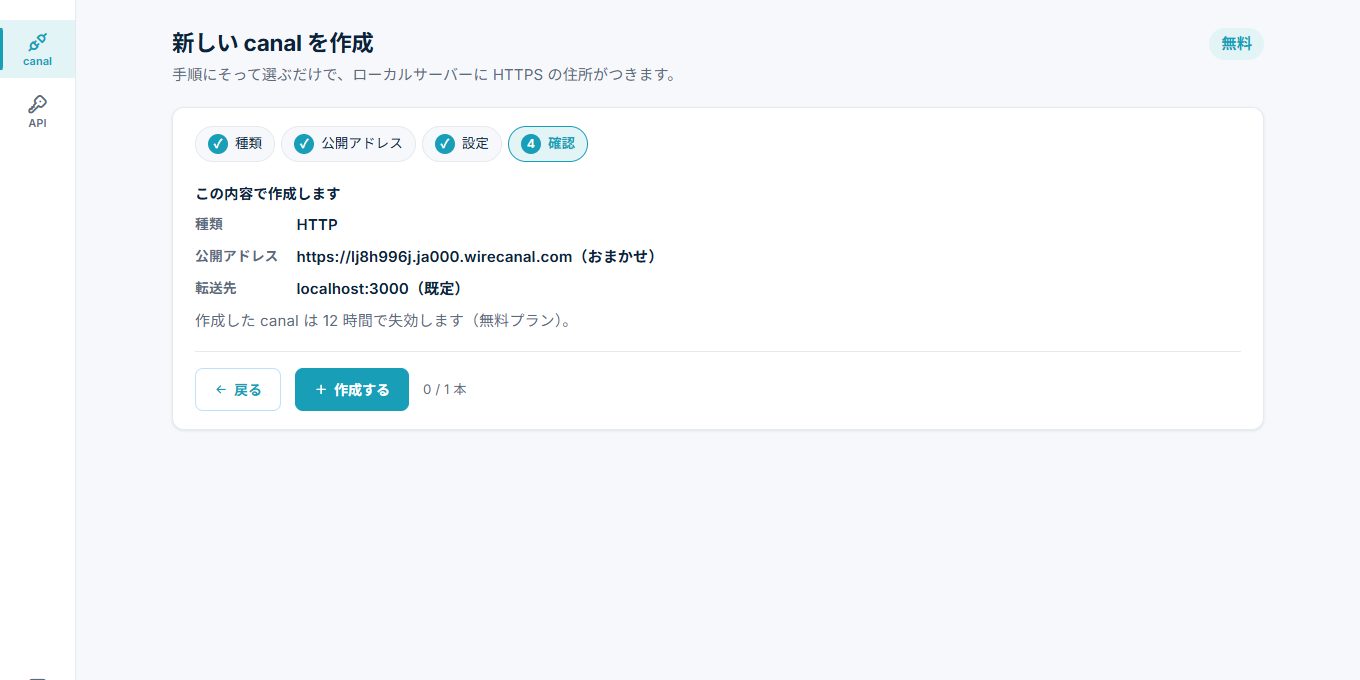Click the HTTP type value
The image size is (1360, 680).
coord(317,225)
